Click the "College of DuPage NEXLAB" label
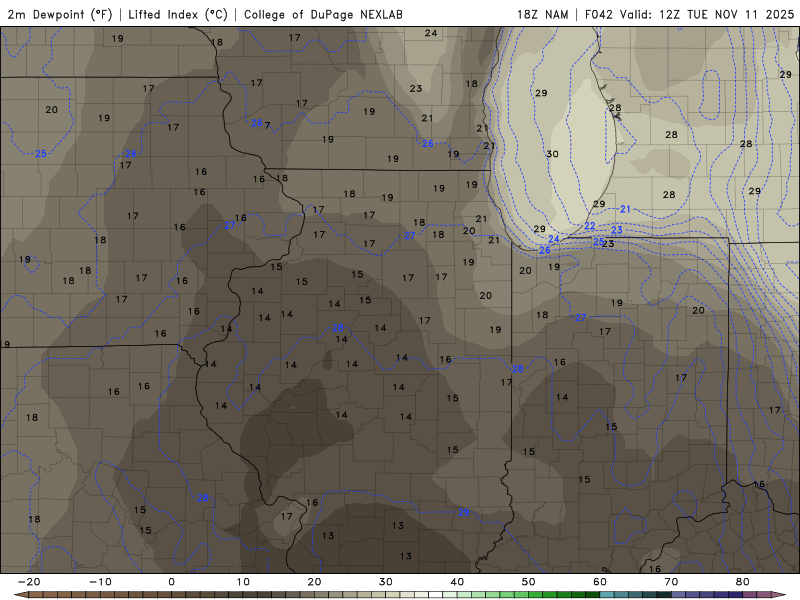 pyautogui.click(x=323, y=14)
